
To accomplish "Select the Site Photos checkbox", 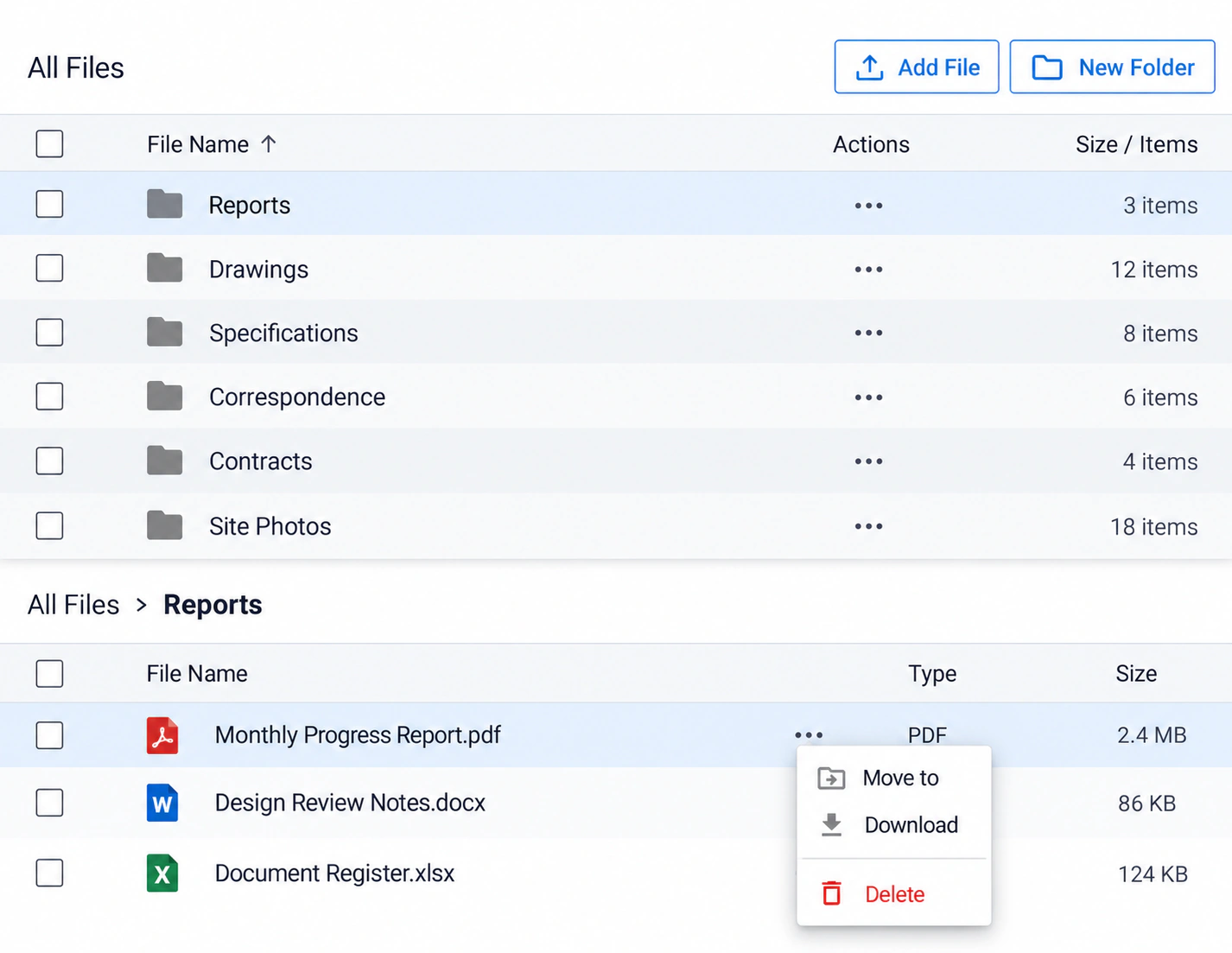I will pyautogui.click(x=49, y=525).
